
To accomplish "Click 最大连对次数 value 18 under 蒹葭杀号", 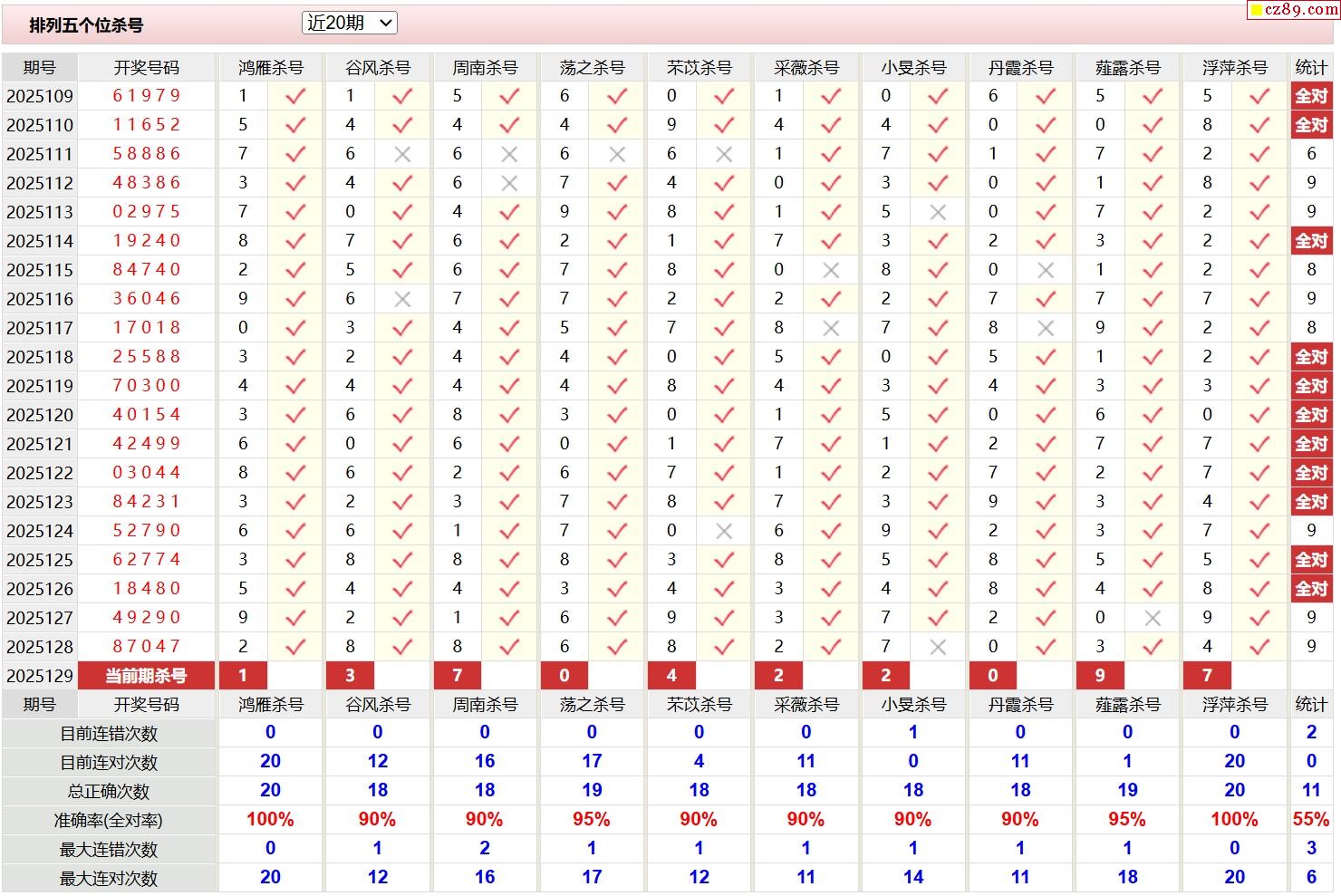I will [1127, 878].
